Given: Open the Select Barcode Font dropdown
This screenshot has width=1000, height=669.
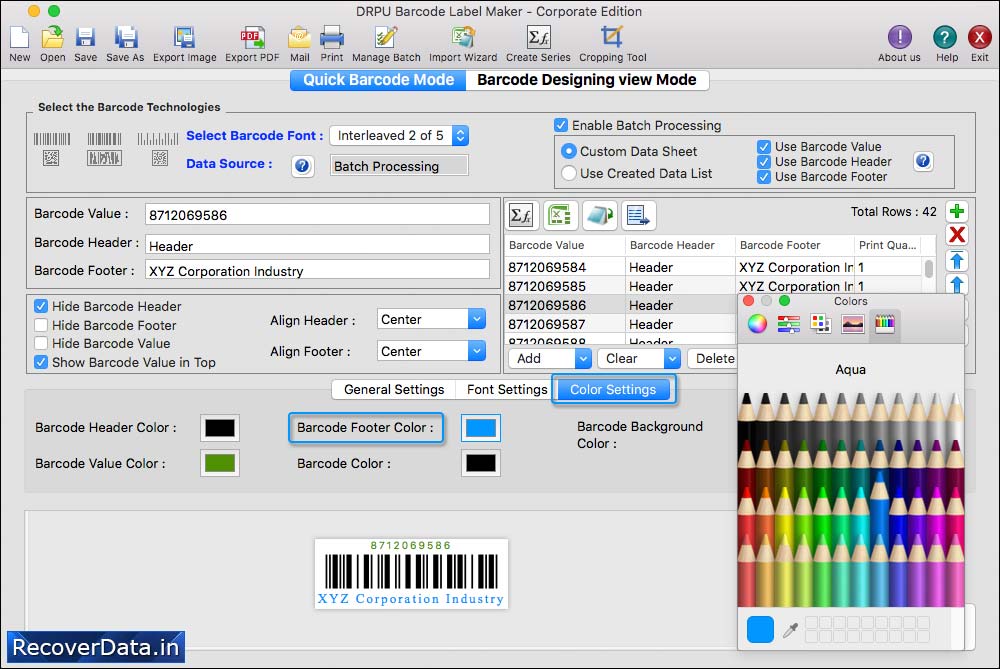Looking at the screenshot, I should click(x=399, y=135).
